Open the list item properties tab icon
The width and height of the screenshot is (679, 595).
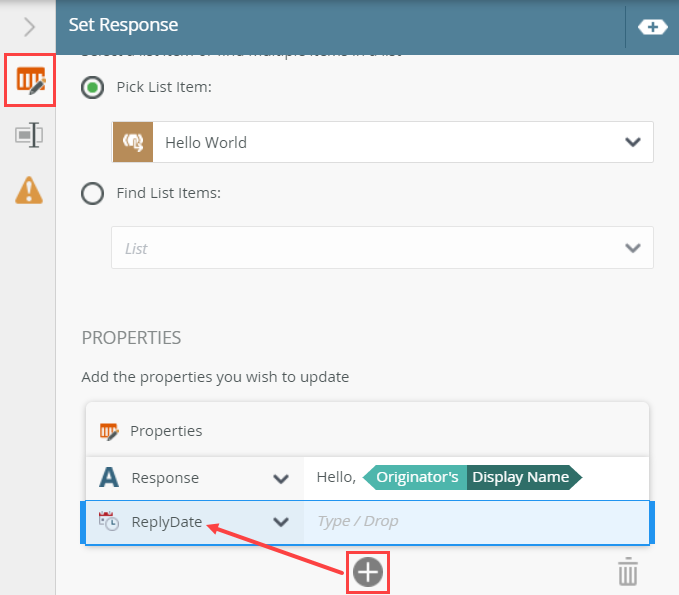pyautogui.click(x=28, y=81)
